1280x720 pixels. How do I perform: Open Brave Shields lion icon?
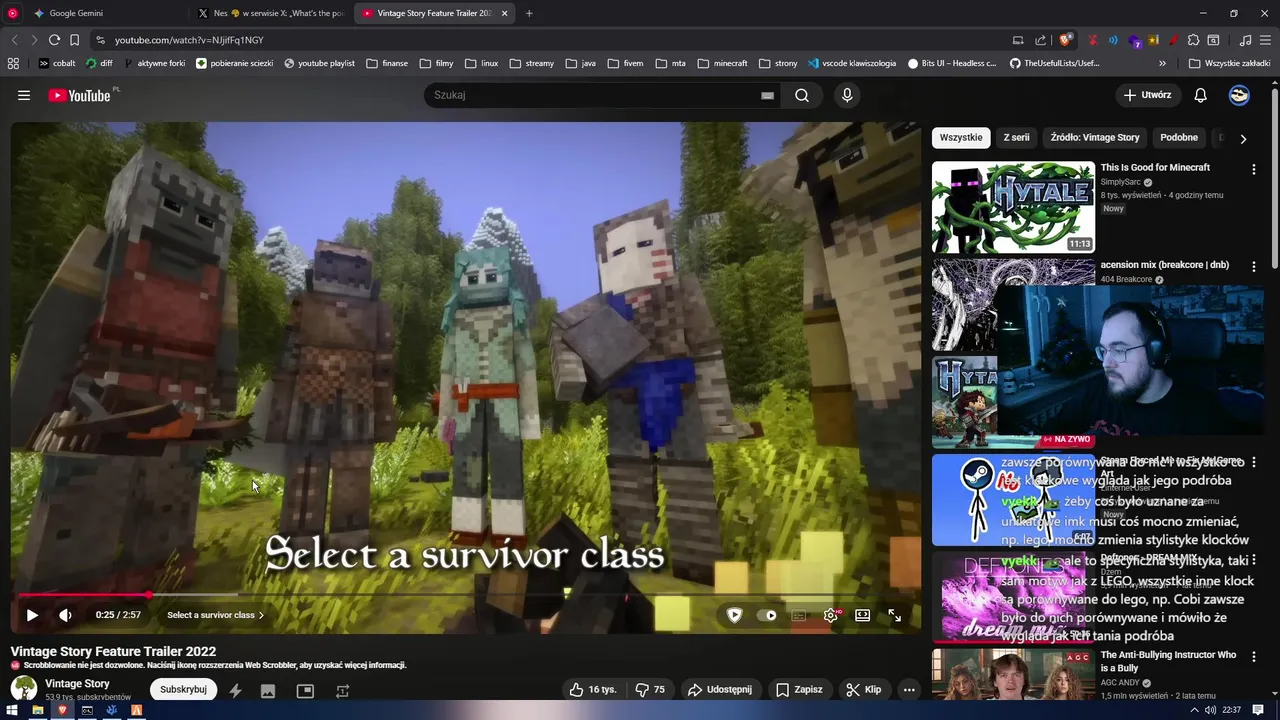point(1065,40)
